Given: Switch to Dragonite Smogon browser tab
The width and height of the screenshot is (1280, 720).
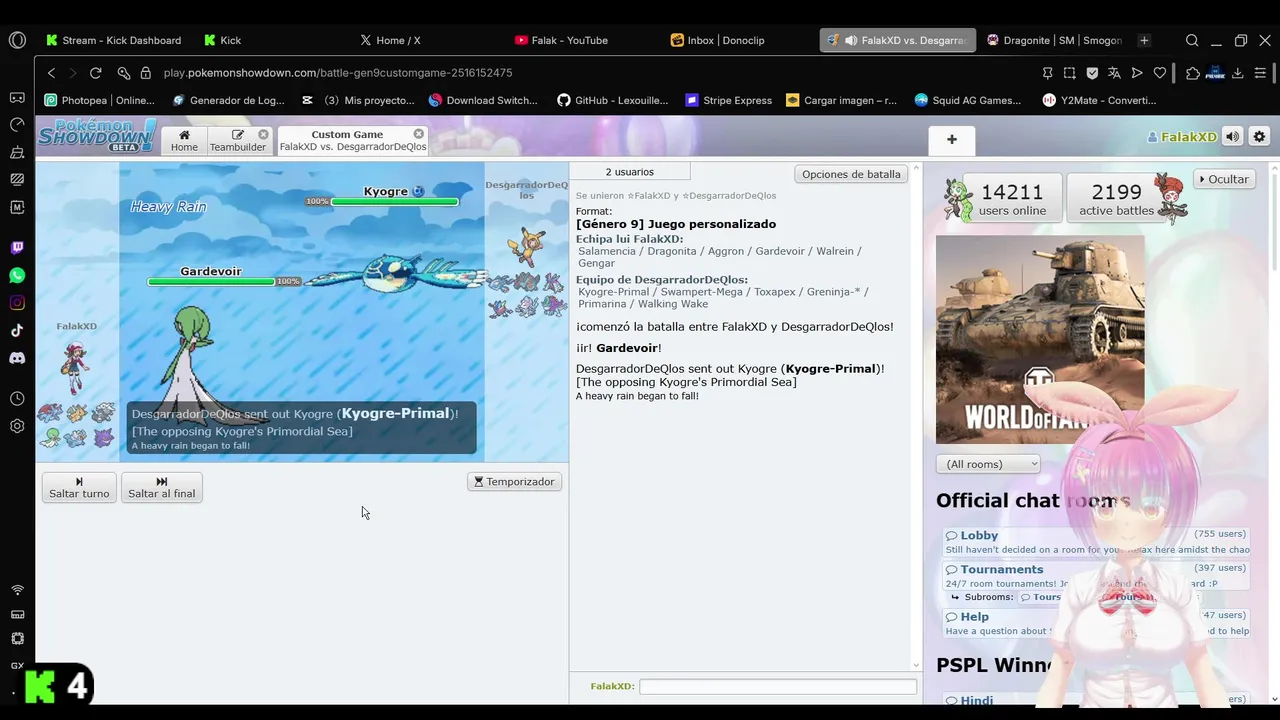Looking at the screenshot, I should coord(1054,40).
